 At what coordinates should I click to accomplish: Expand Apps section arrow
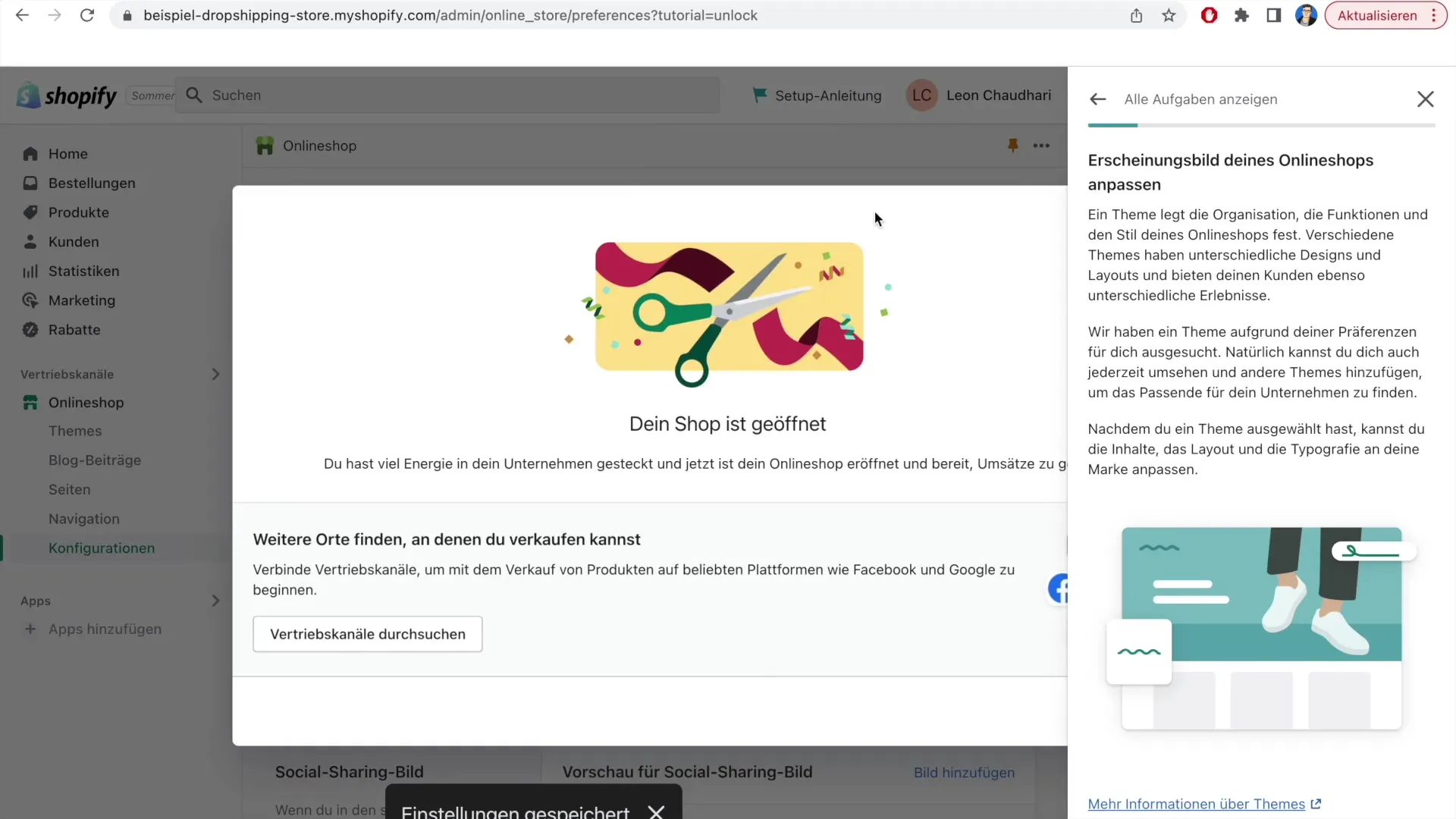point(216,601)
